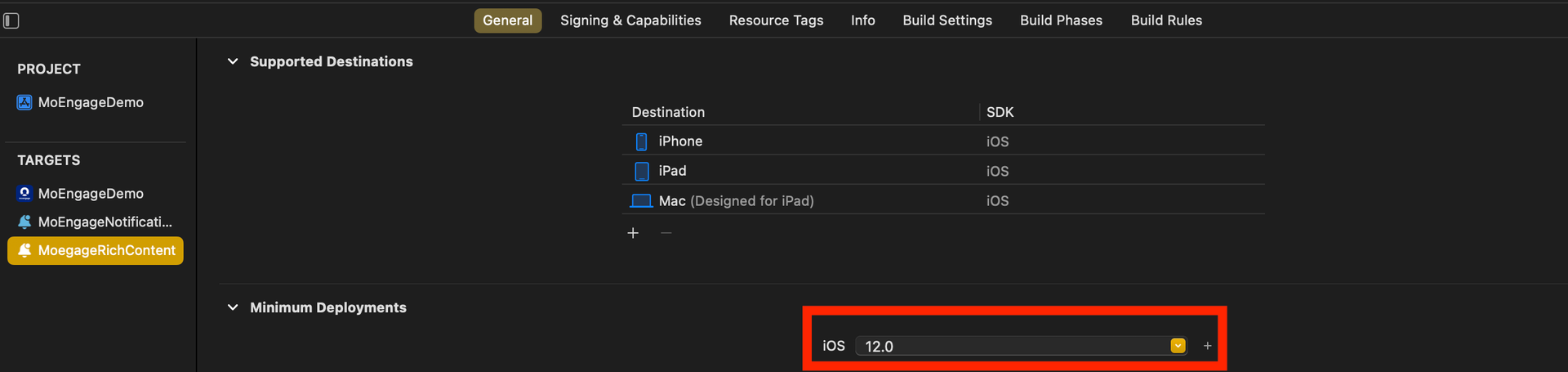Click the MoEngageNotification target bell icon

point(24,222)
